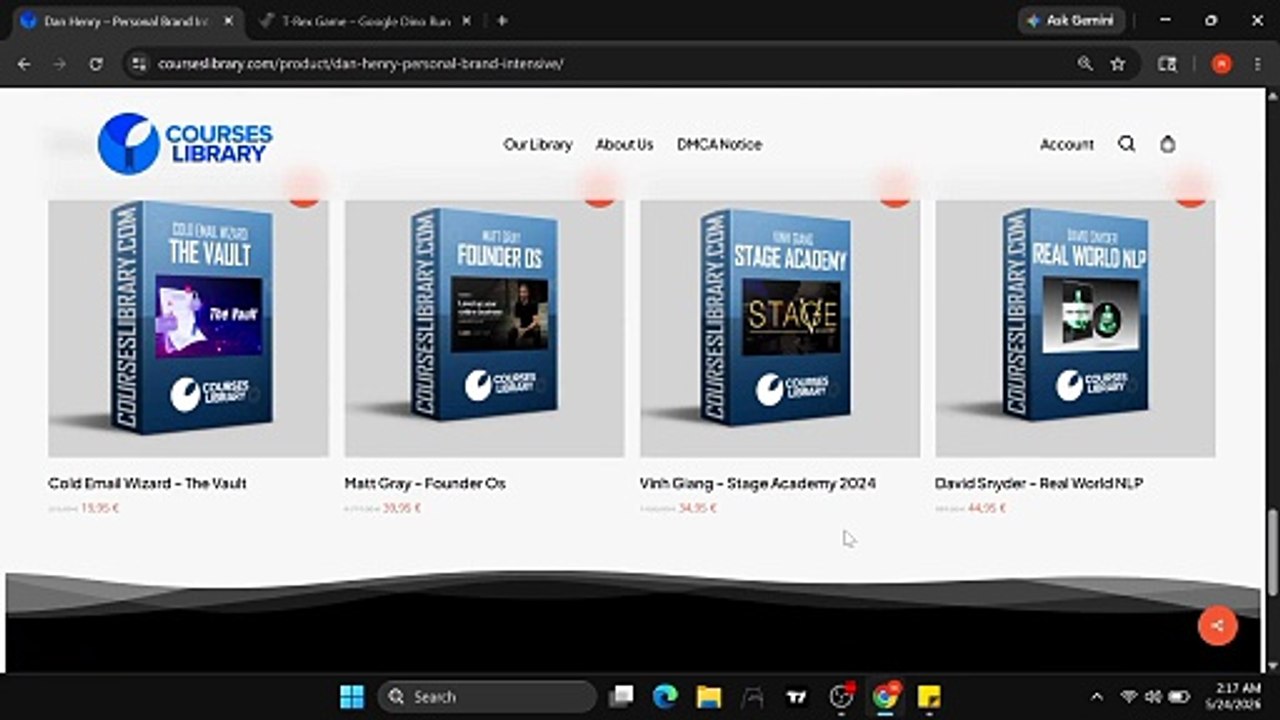This screenshot has width=1280, height=720.
Task: Open the Windows Start menu
Action: click(x=352, y=696)
